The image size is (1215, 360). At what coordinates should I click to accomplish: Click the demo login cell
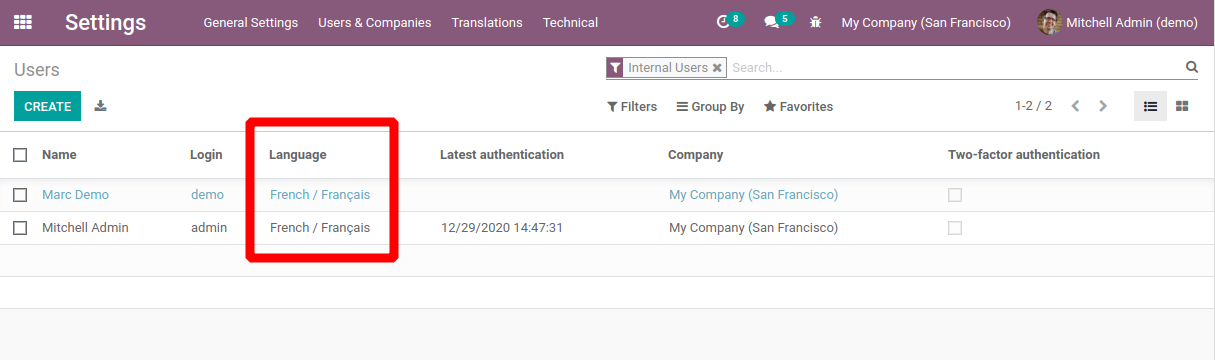[208, 195]
